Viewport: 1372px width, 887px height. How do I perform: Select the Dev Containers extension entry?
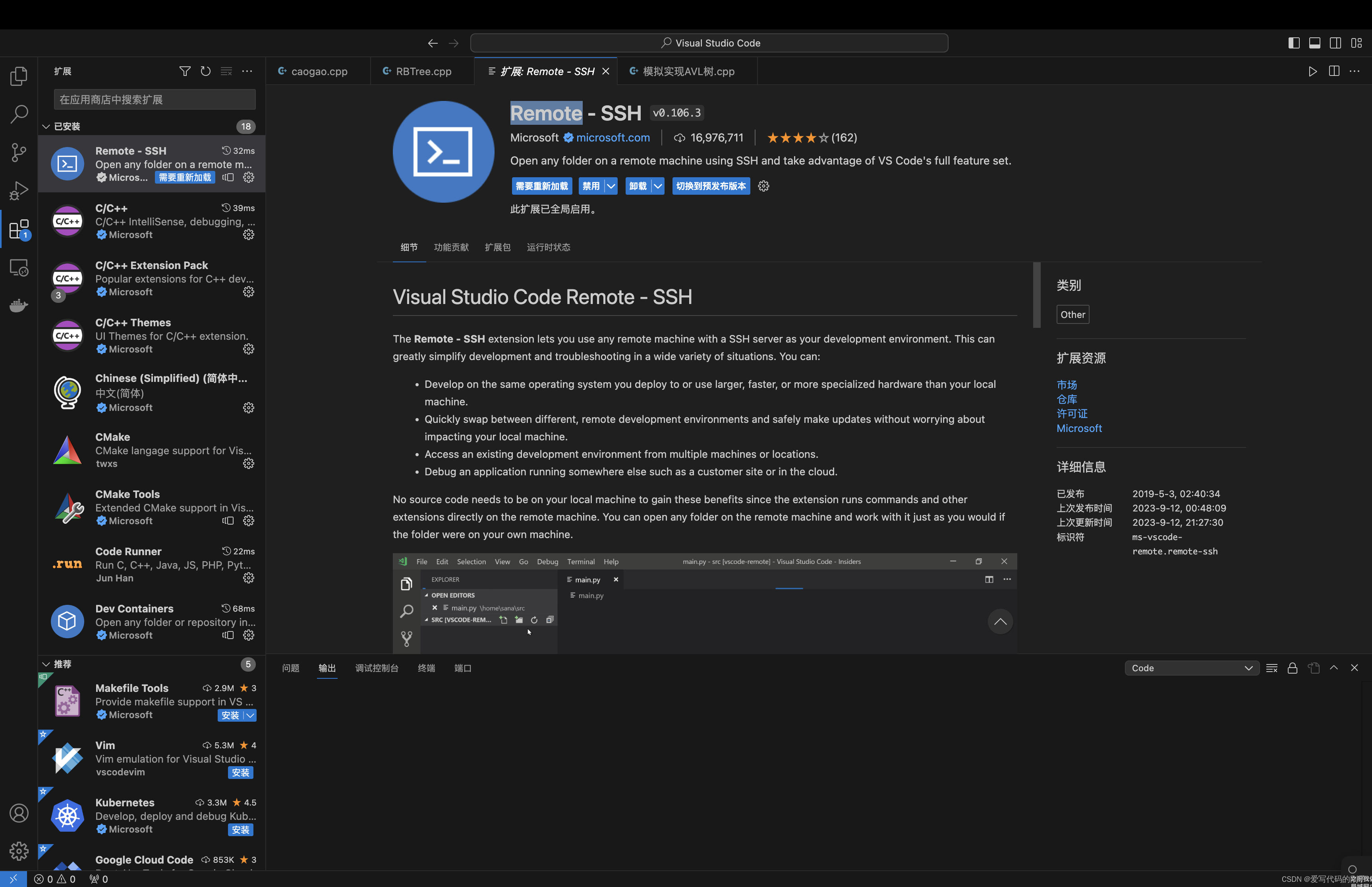point(151,622)
